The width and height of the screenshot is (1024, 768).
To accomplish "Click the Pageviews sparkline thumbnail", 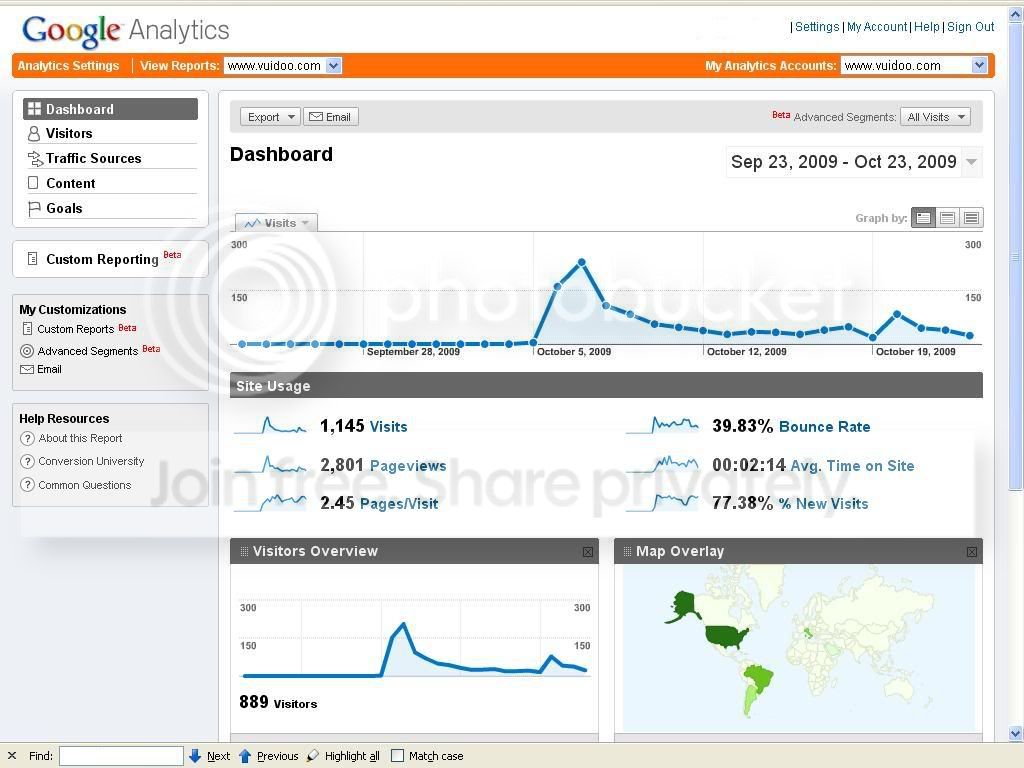I will pyautogui.click(x=270, y=464).
